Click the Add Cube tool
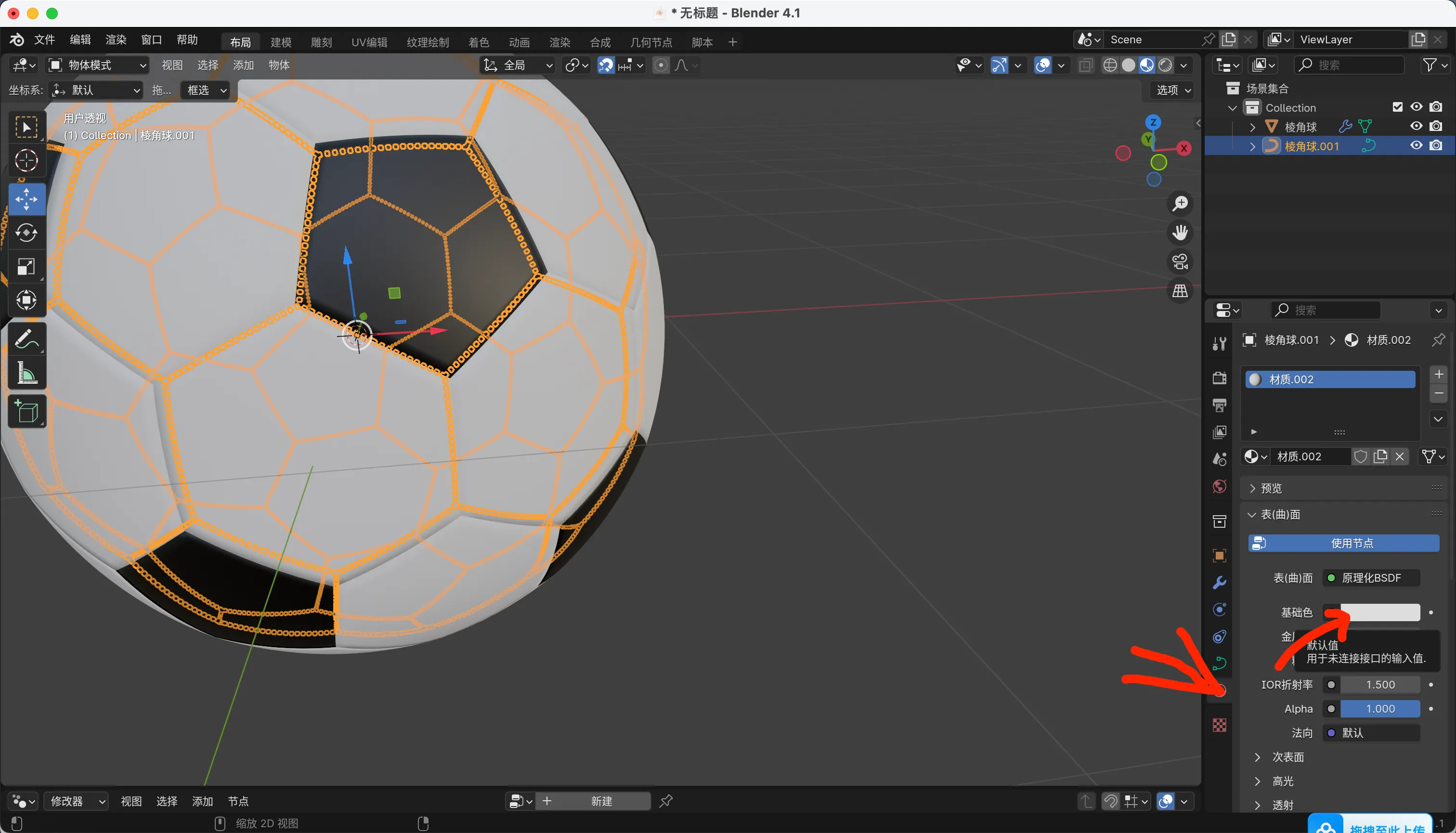Screen dimensions: 1456x833 click(26, 411)
